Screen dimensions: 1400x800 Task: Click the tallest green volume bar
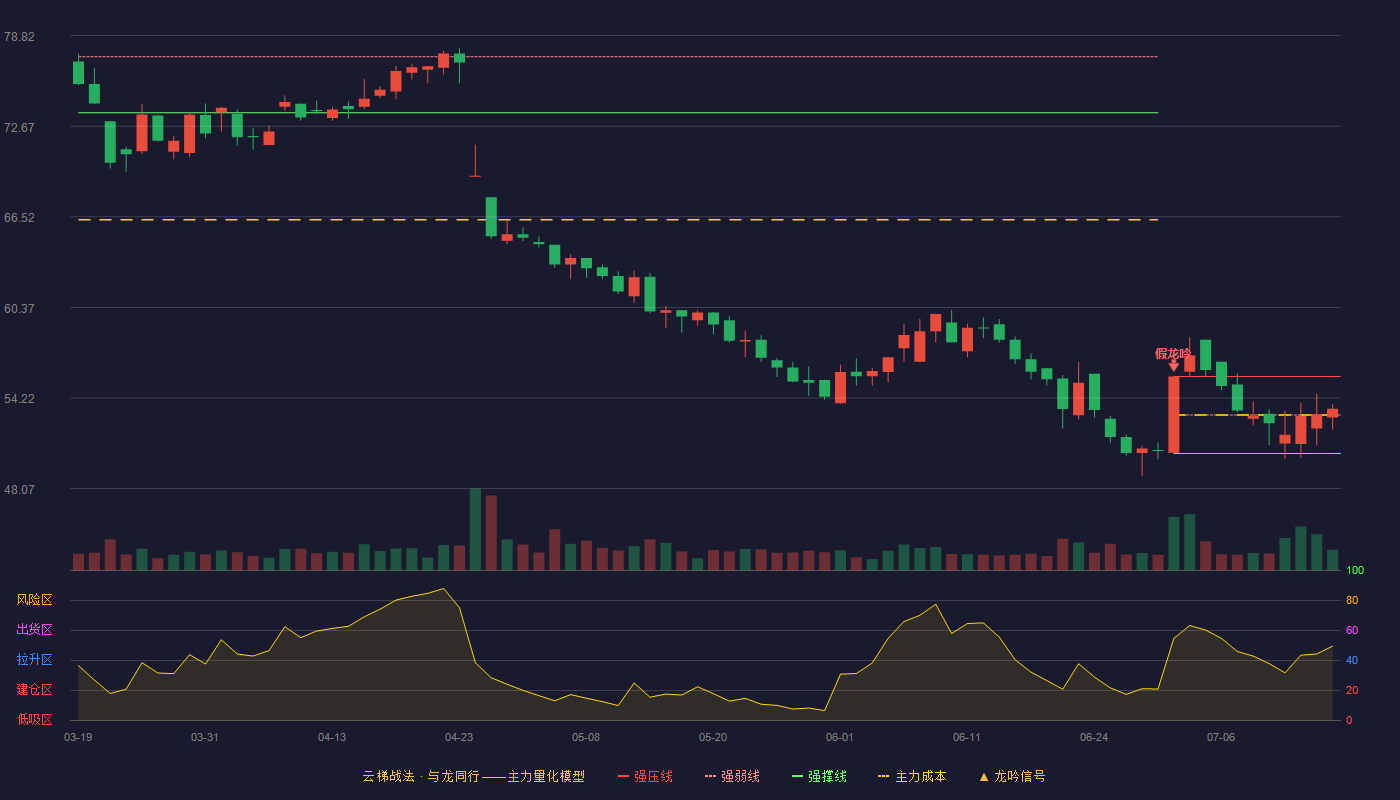pos(475,529)
